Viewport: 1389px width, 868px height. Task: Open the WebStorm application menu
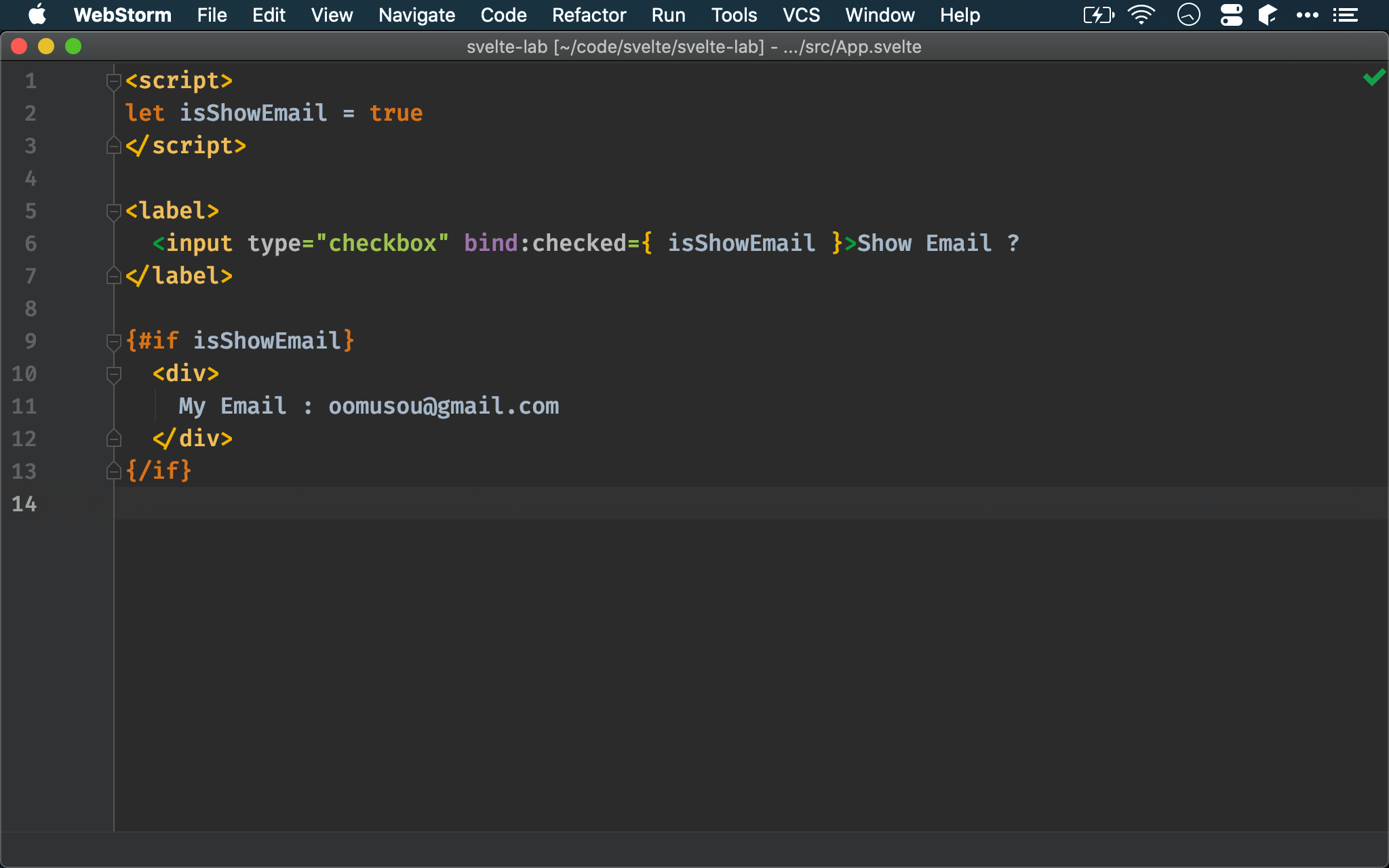(x=122, y=14)
